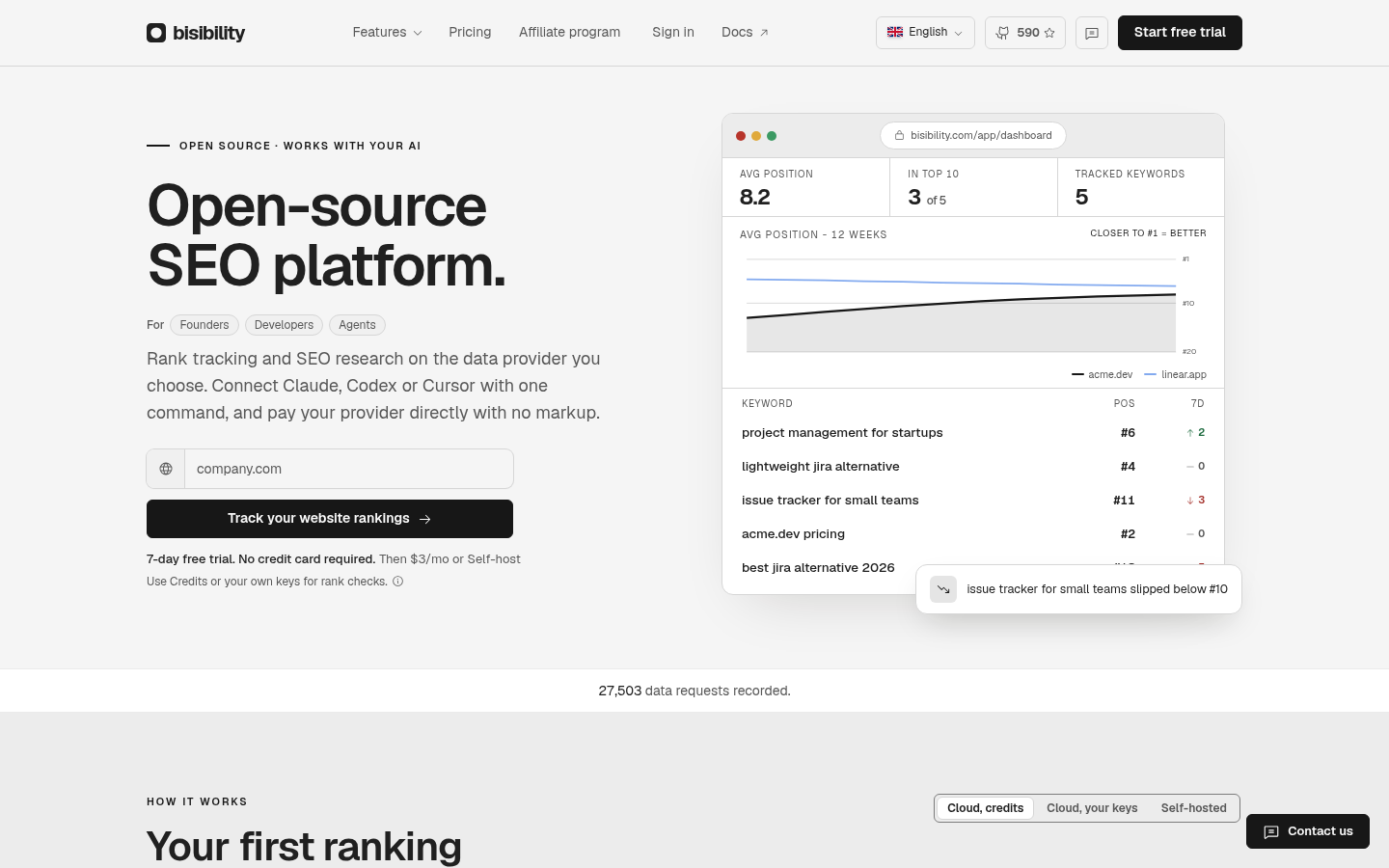Select the Cloud, credits tab
Image resolution: width=1389 pixels, height=868 pixels.
(x=985, y=808)
